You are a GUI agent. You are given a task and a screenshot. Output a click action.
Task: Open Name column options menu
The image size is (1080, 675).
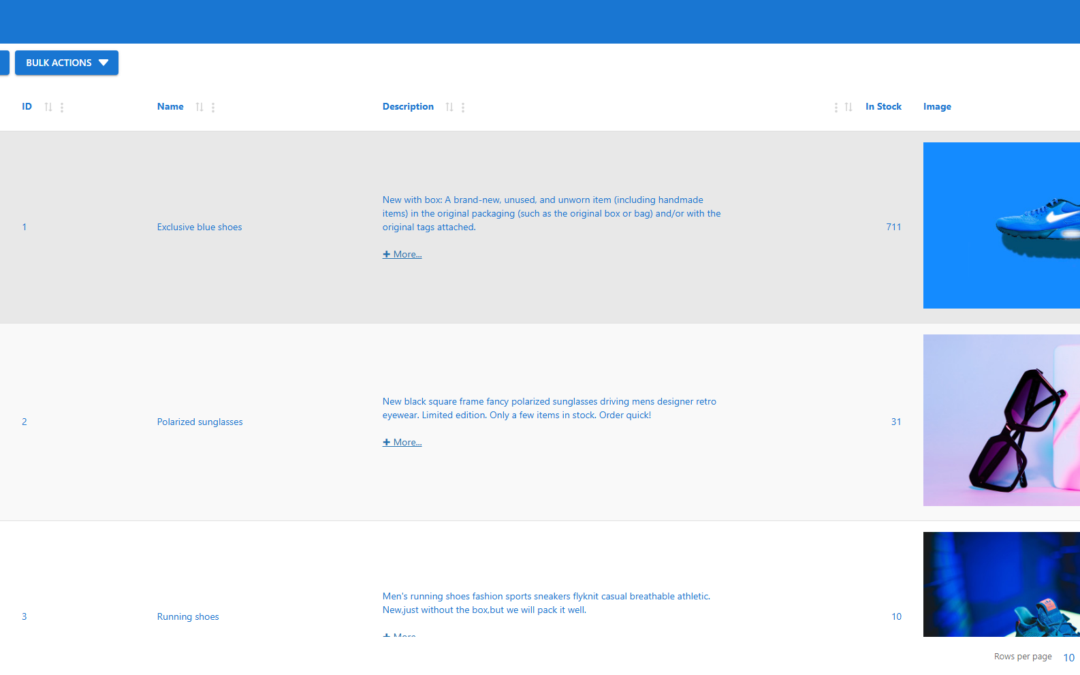click(x=213, y=107)
